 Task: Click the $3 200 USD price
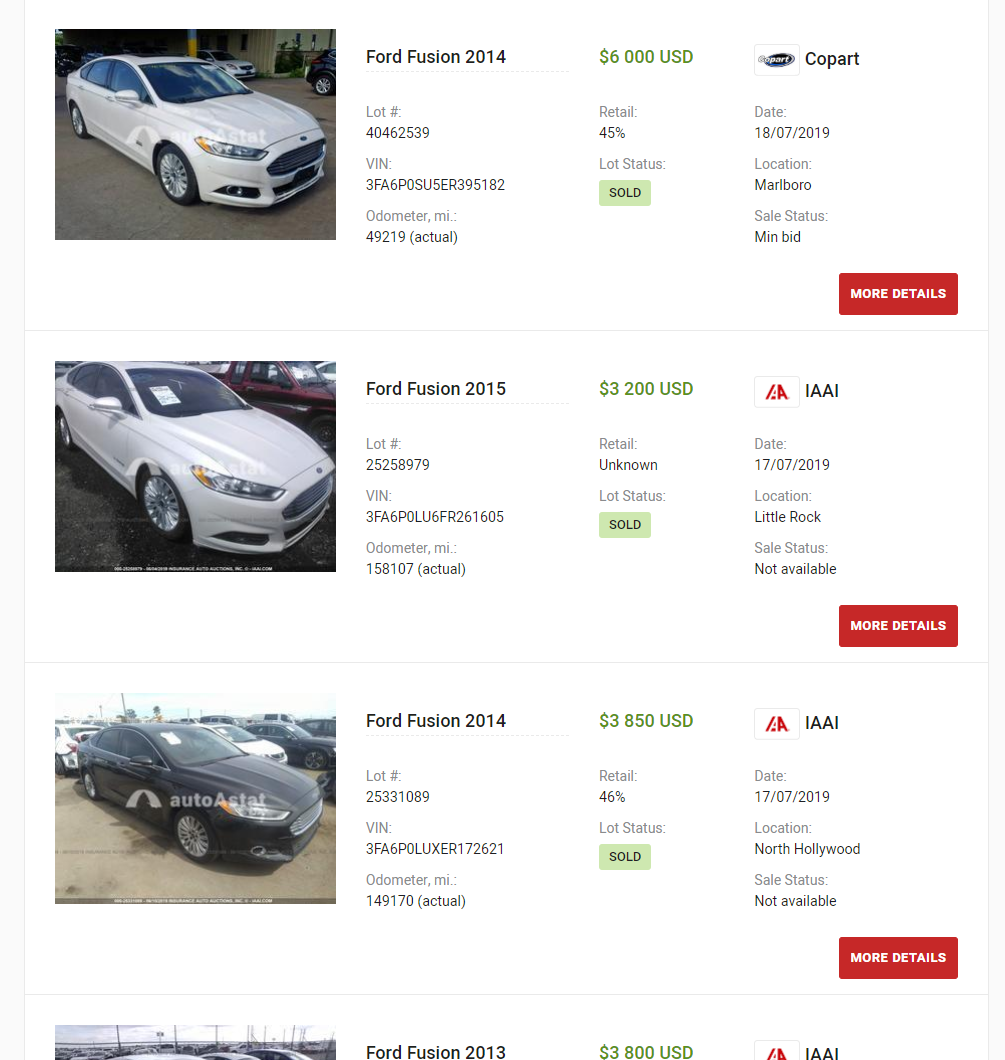(x=646, y=389)
